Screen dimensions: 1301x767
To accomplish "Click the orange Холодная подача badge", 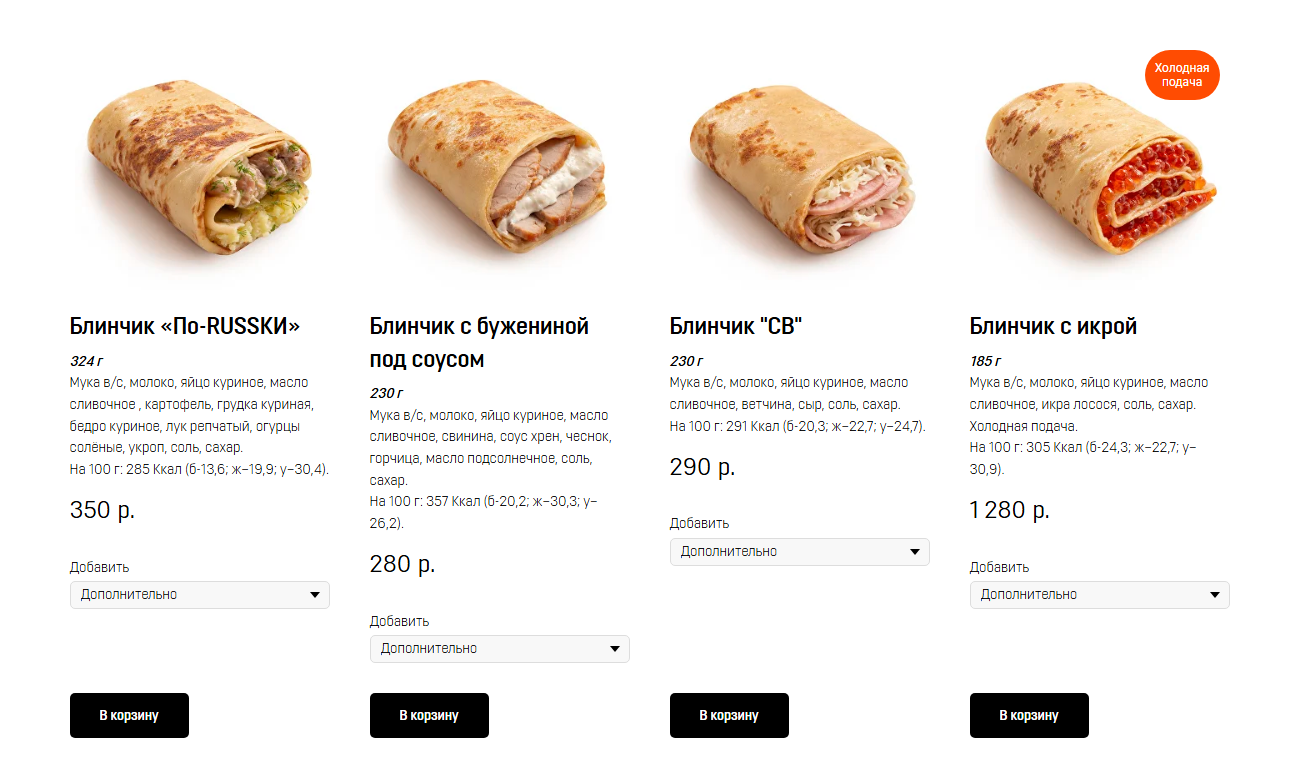I will 1182,75.
